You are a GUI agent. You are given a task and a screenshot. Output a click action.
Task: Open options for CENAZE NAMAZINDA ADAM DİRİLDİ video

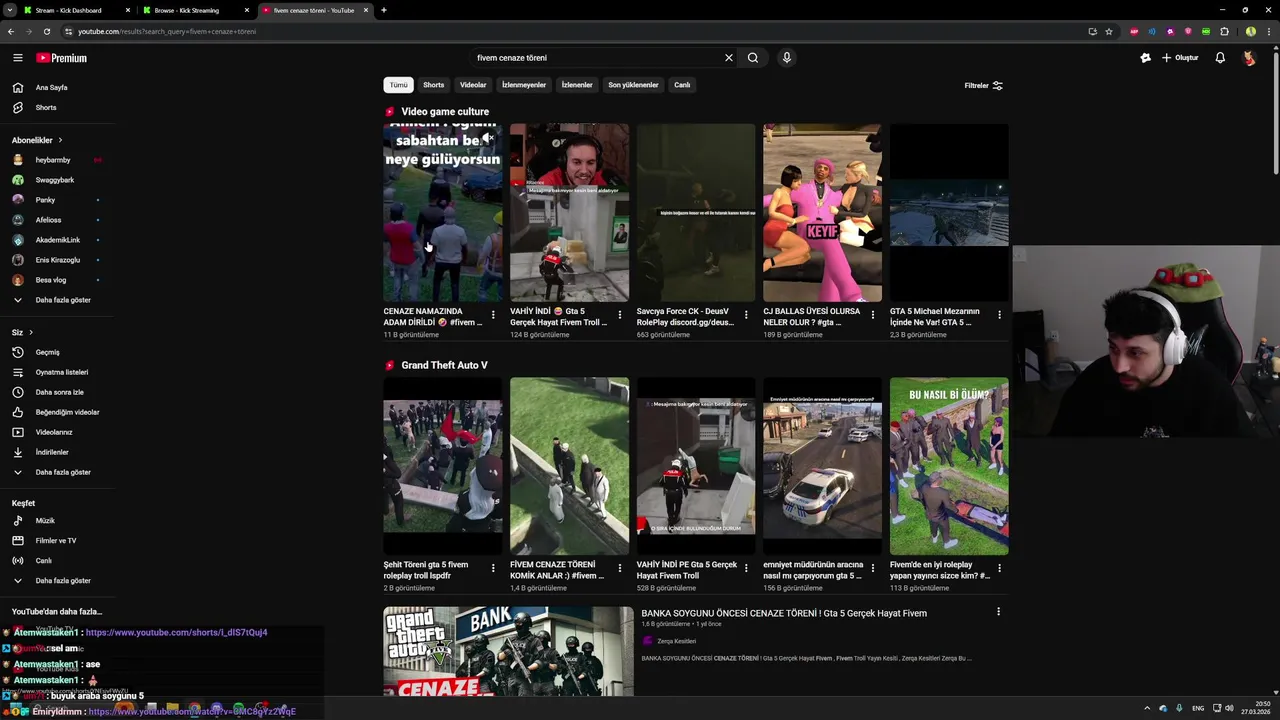click(x=493, y=315)
